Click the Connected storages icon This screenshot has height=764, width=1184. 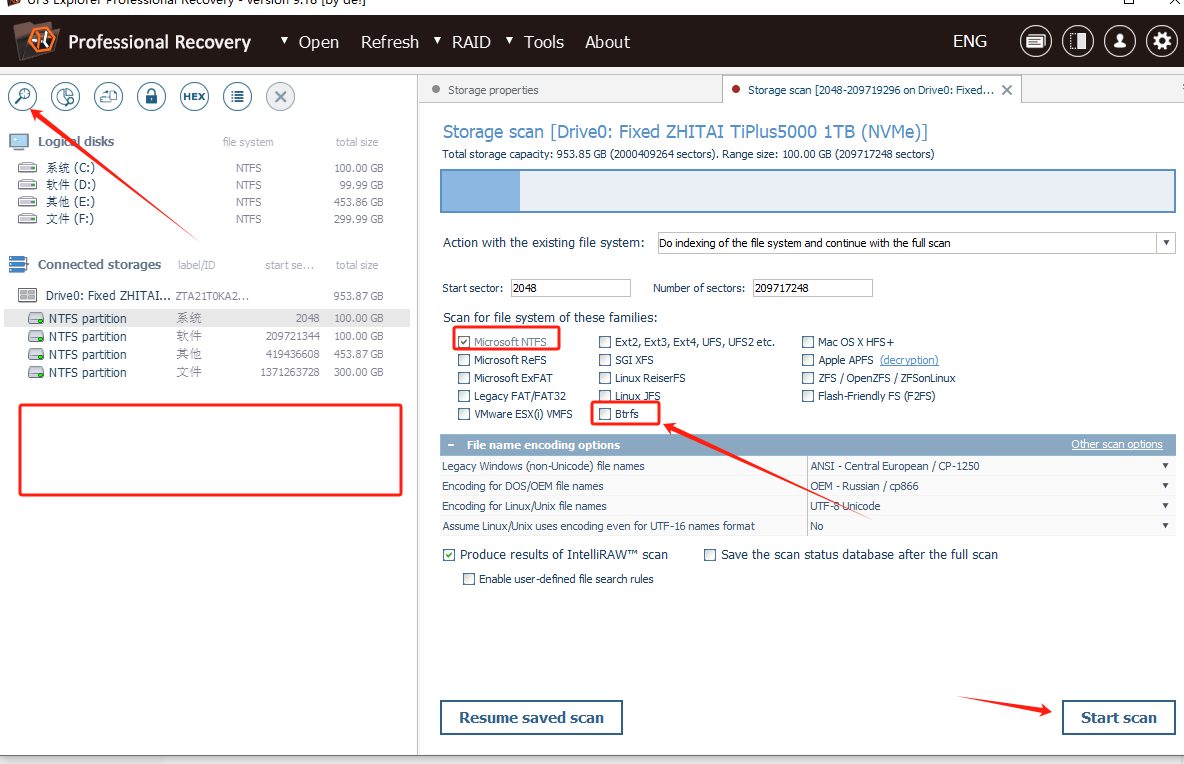click(x=19, y=264)
